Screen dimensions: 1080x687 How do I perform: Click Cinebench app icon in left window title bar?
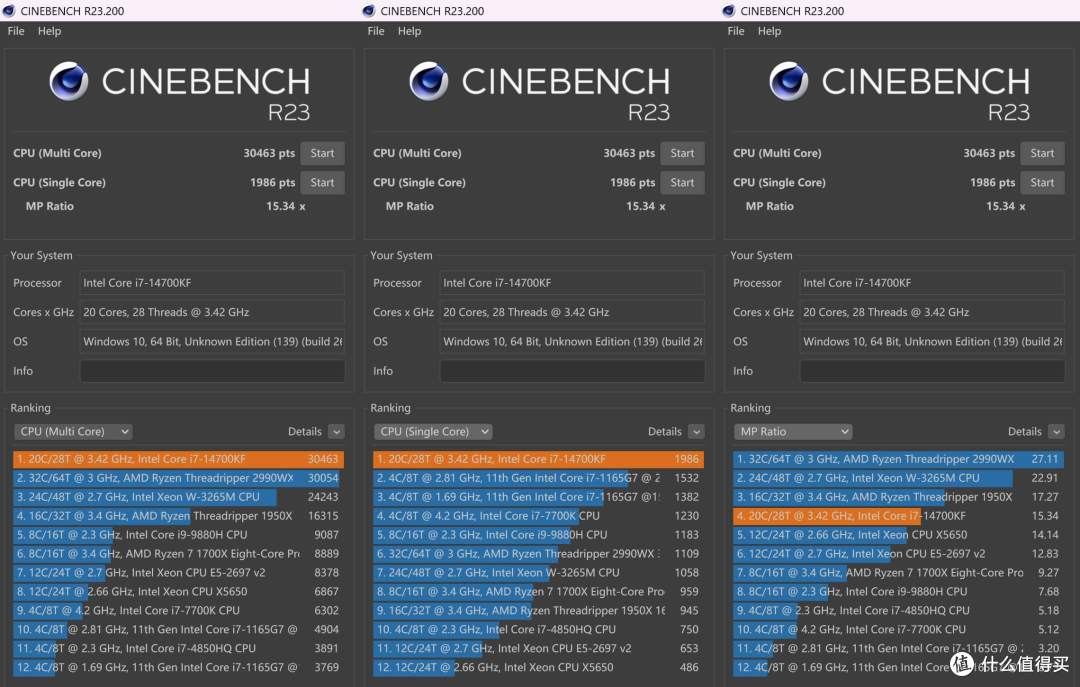click(9, 10)
